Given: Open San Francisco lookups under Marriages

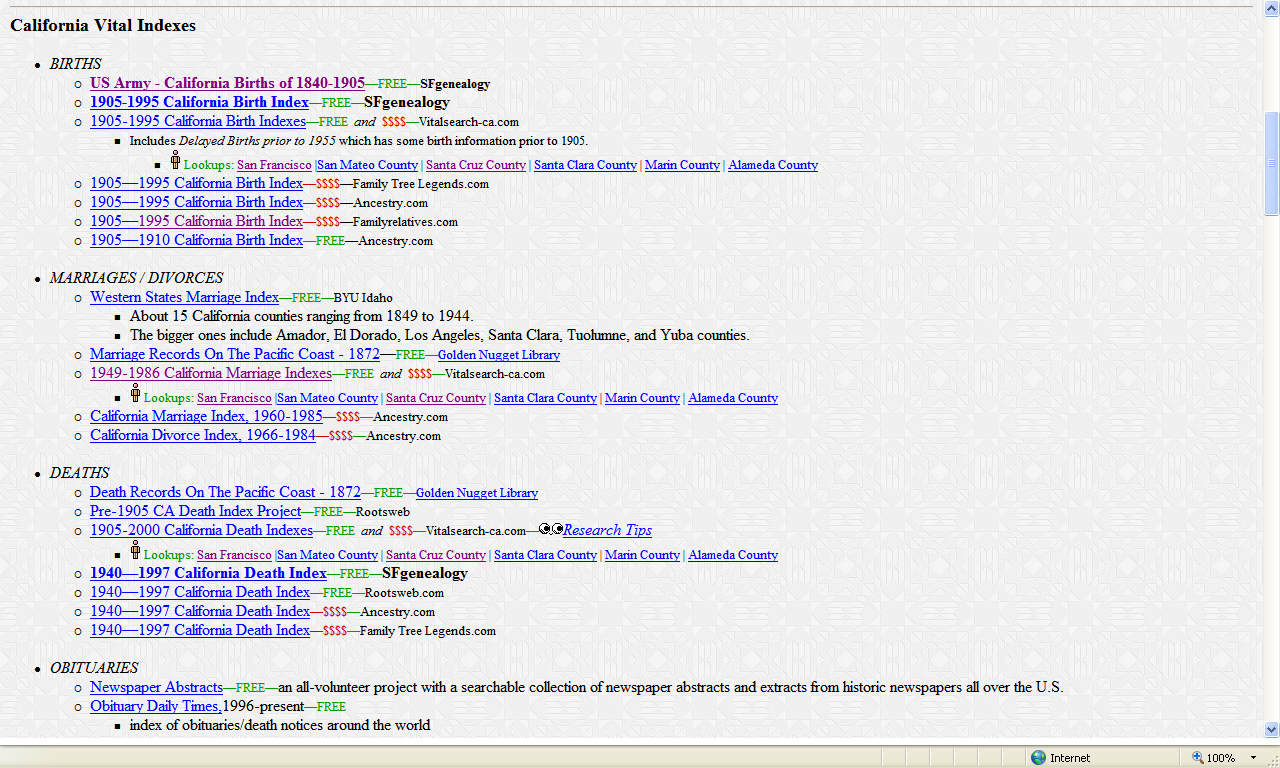Looking at the screenshot, I should click(234, 398).
